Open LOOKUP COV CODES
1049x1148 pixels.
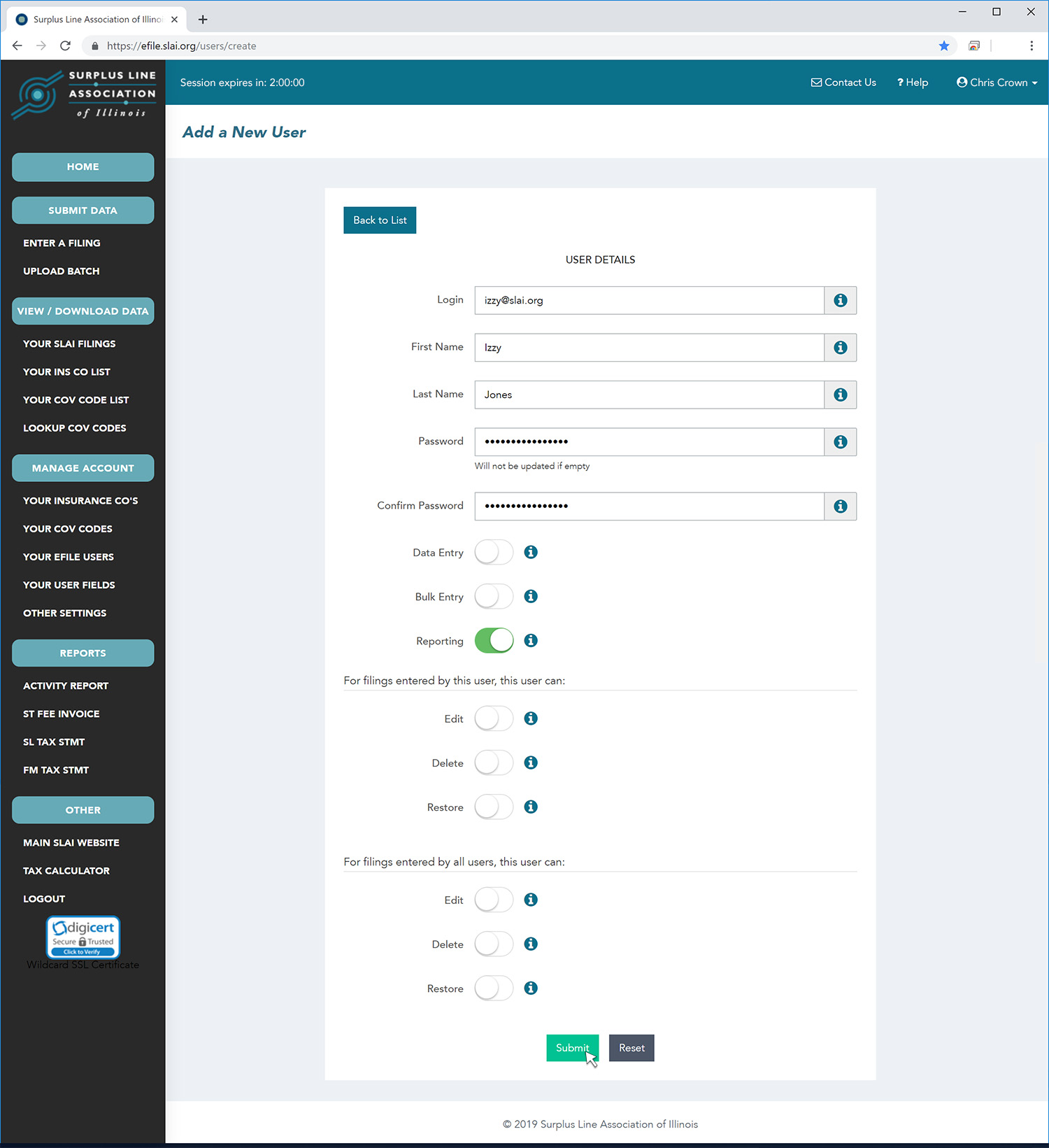tap(75, 428)
